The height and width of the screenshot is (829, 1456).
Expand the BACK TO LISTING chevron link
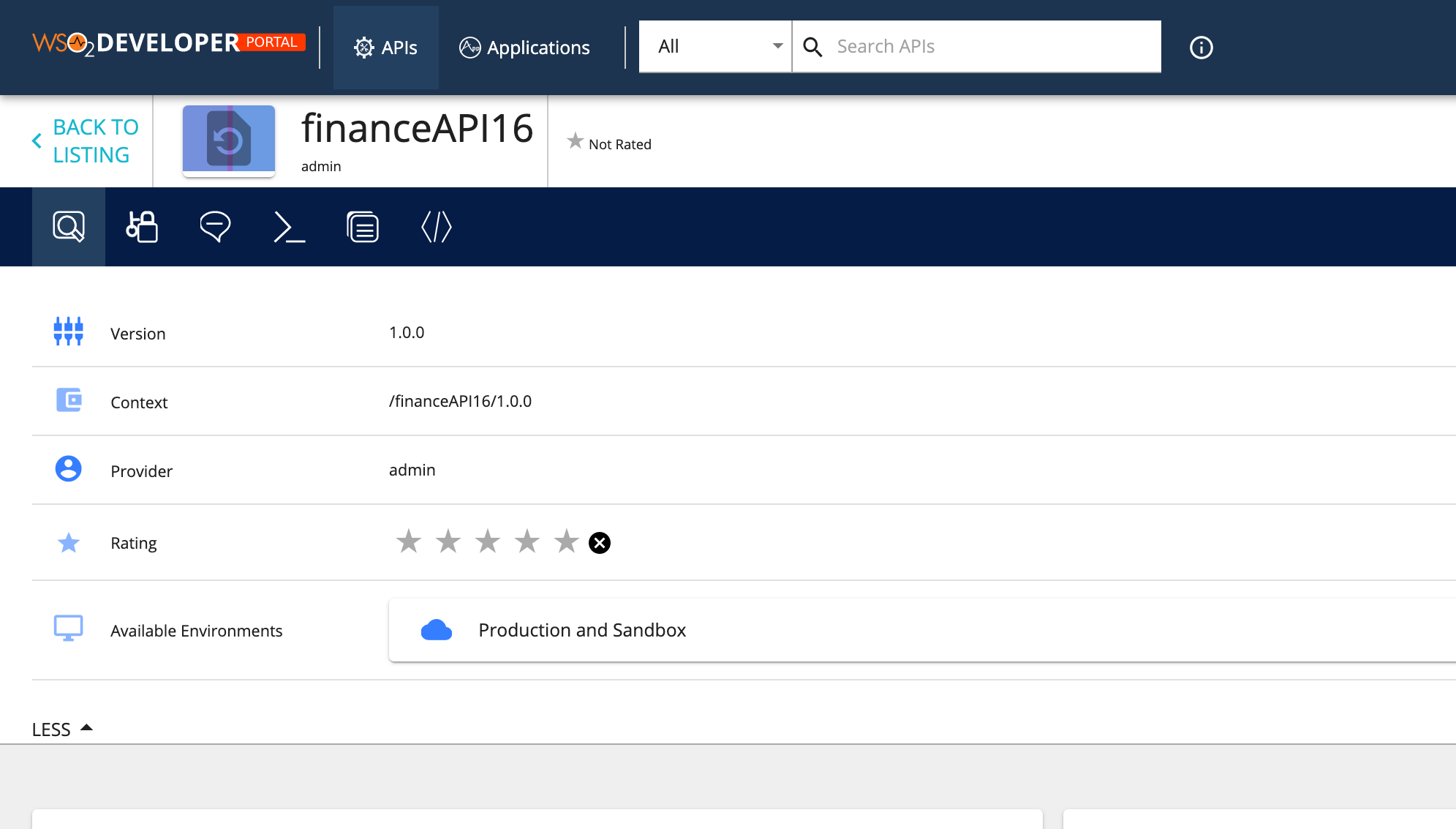pos(37,140)
